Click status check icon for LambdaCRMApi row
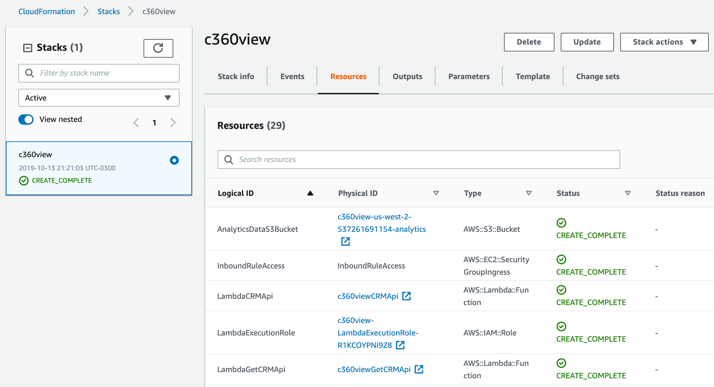The image size is (714, 387). [x=561, y=290]
